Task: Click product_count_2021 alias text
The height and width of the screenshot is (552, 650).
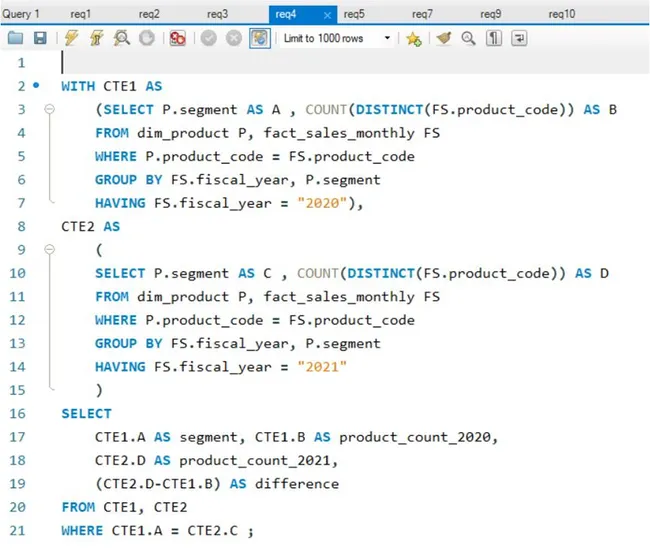Action: tap(255, 460)
